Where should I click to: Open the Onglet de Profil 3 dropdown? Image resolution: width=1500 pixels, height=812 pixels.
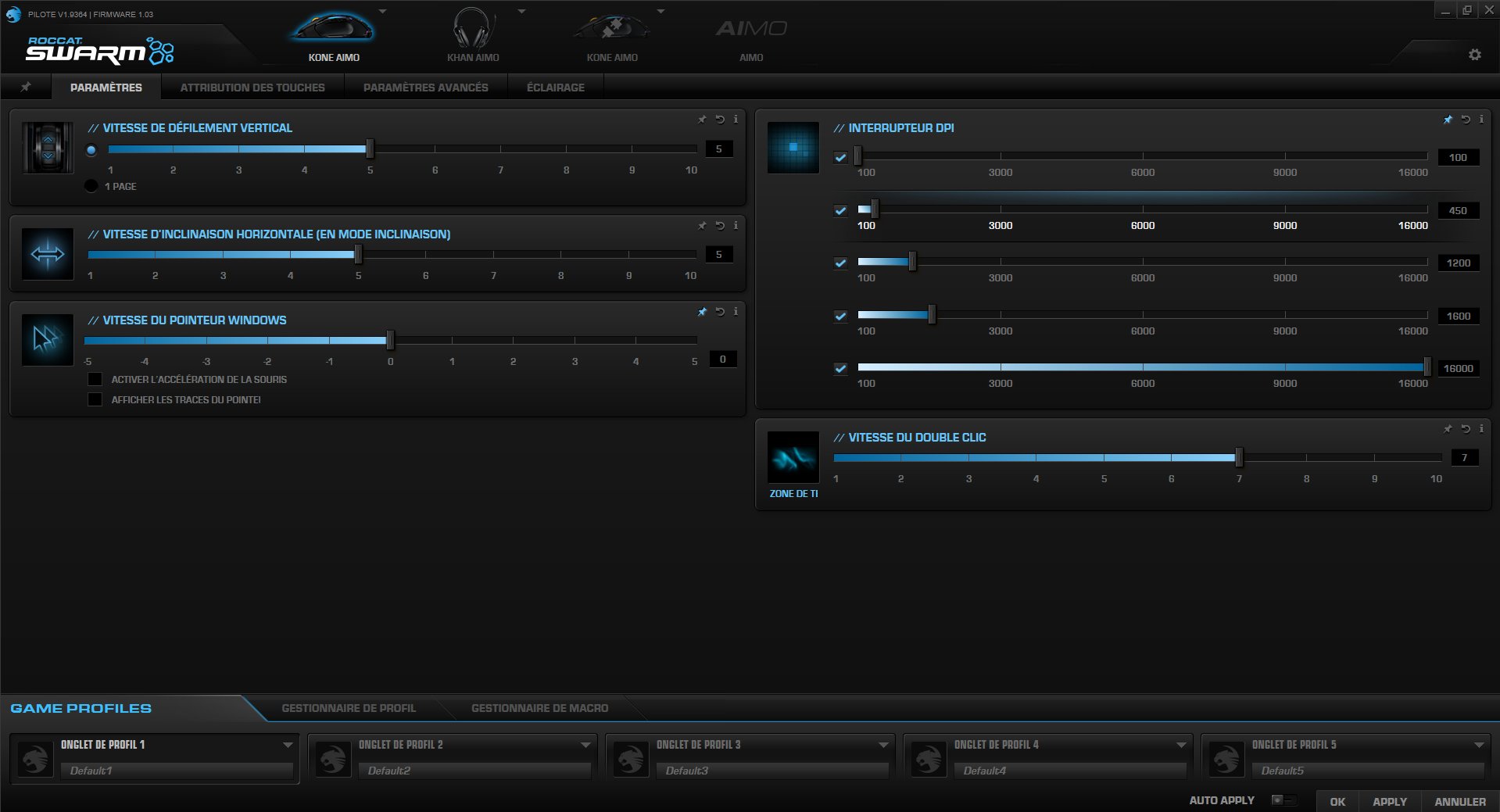pos(882,745)
